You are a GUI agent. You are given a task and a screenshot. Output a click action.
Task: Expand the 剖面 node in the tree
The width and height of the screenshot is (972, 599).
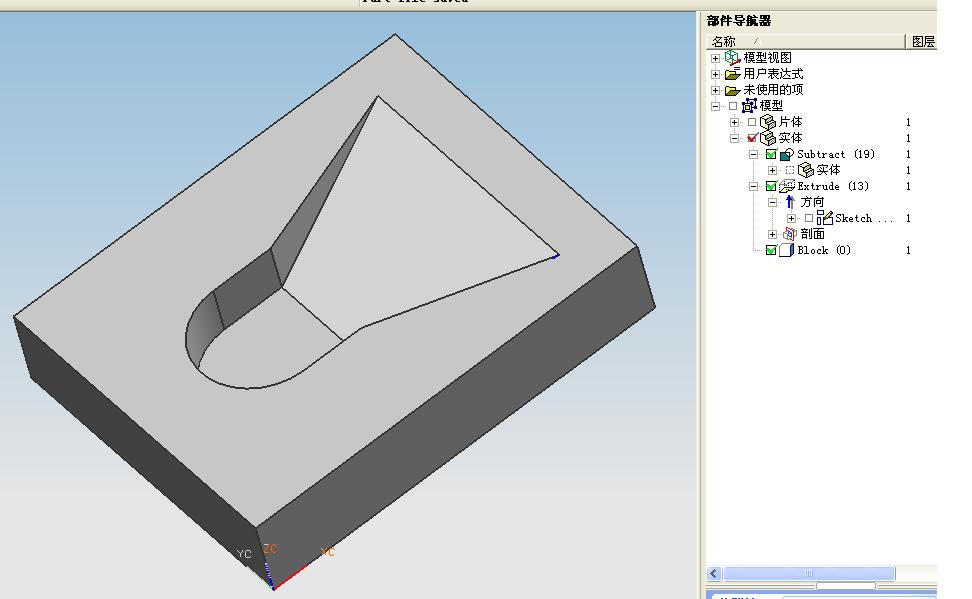(771, 234)
